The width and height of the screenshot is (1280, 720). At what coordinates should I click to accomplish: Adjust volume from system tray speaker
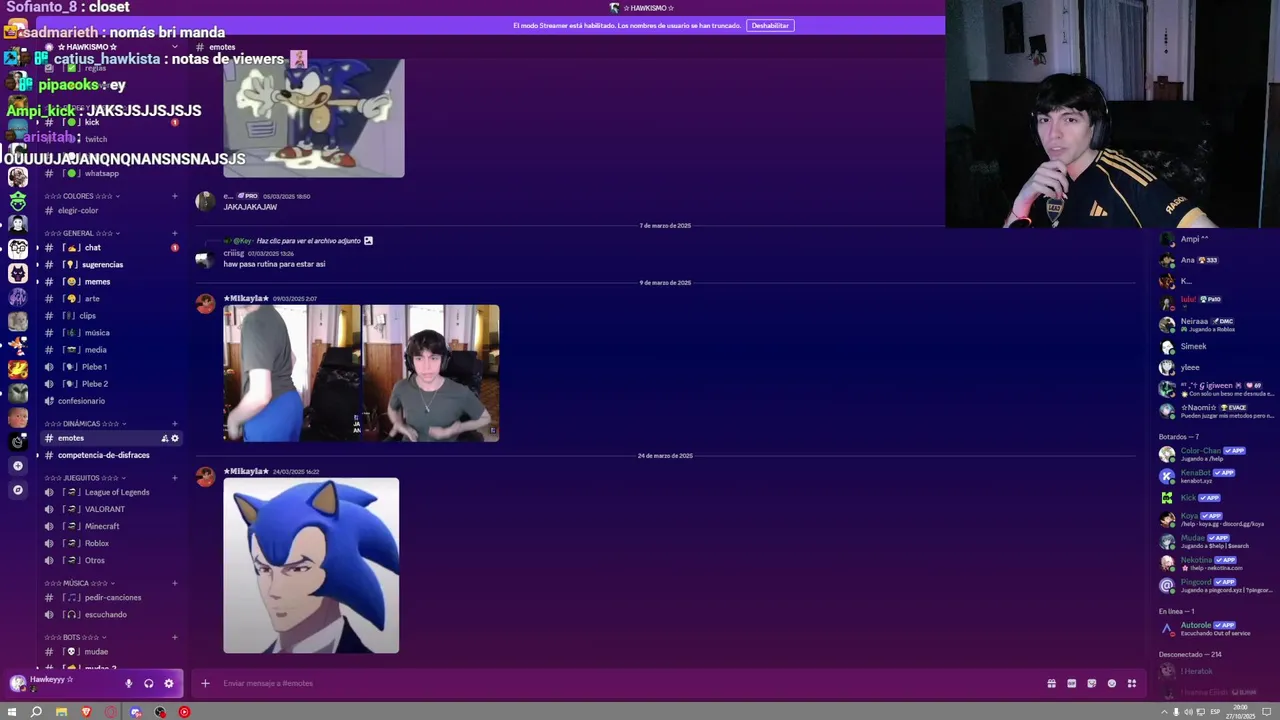[x=1186, y=712]
